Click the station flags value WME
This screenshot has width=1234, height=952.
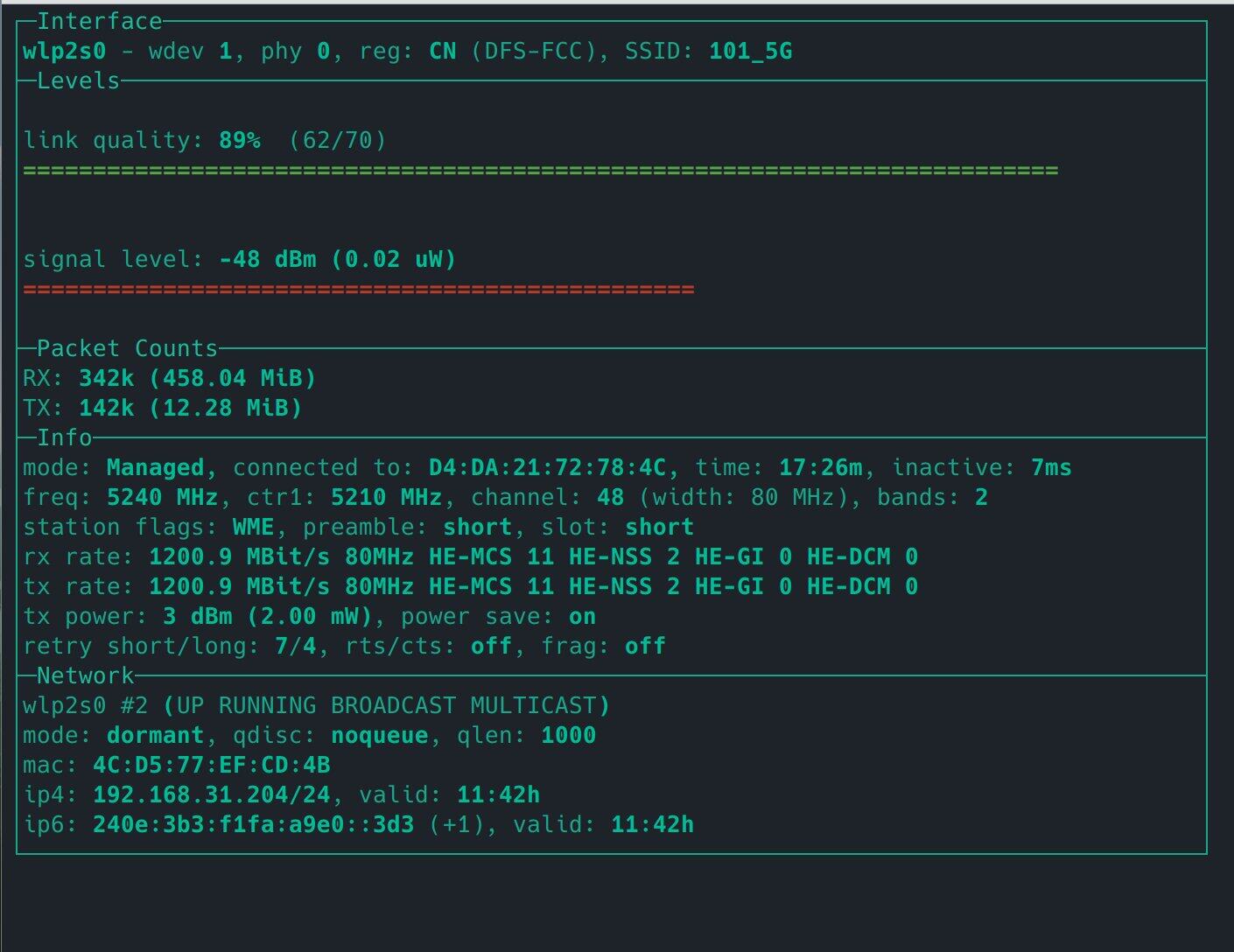254,527
